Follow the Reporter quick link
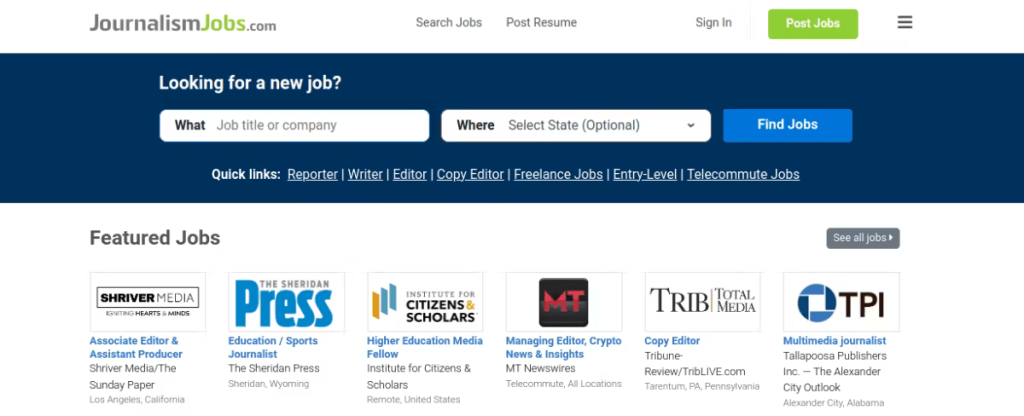The width and height of the screenshot is (1024, 416). pos(312,174)
